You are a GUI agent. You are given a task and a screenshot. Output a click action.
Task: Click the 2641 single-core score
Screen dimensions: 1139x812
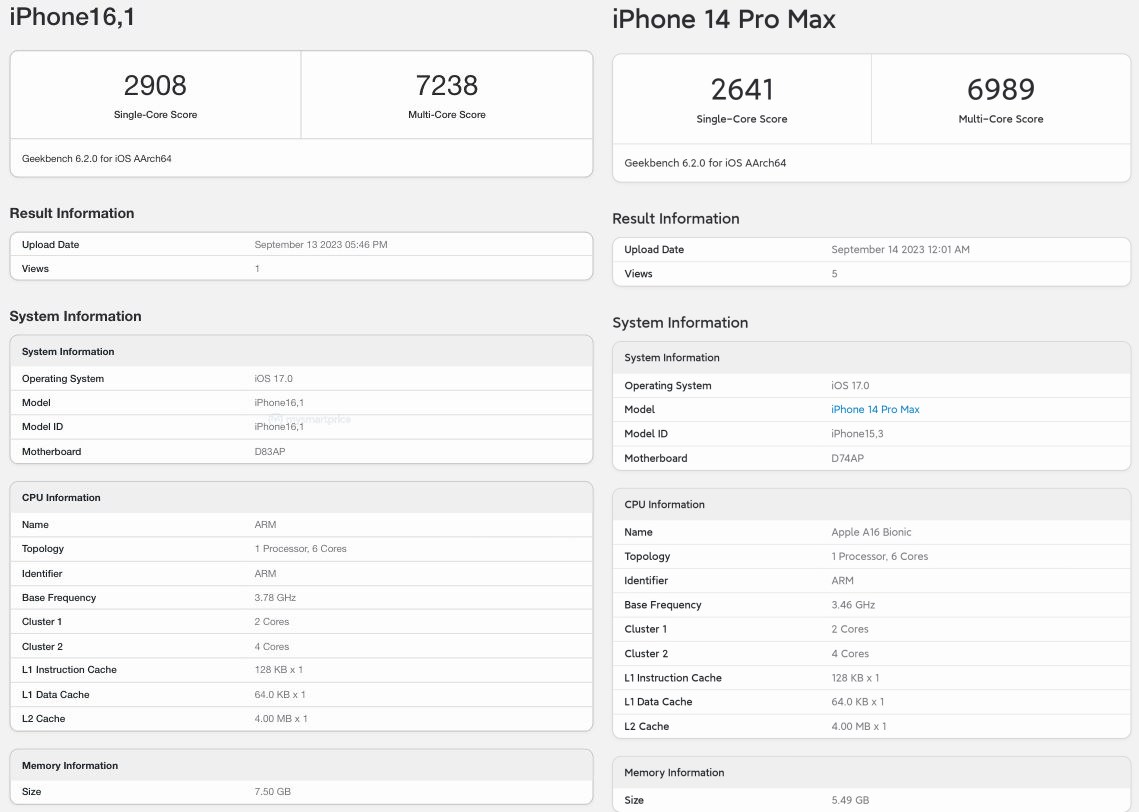(x=742, y=89)
